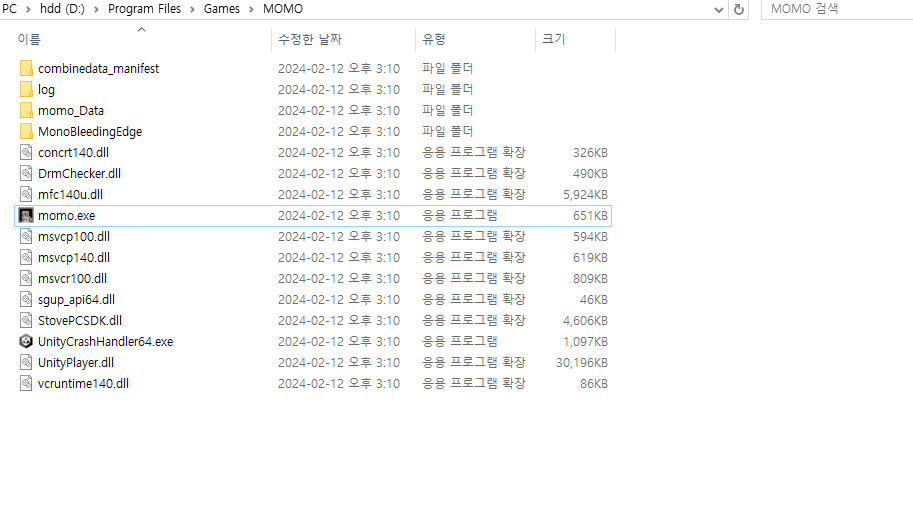The height and width of the screenshot is (516, 913).
Task: Click the concrt140.dll file icon
Action: [x=26, y=153]
